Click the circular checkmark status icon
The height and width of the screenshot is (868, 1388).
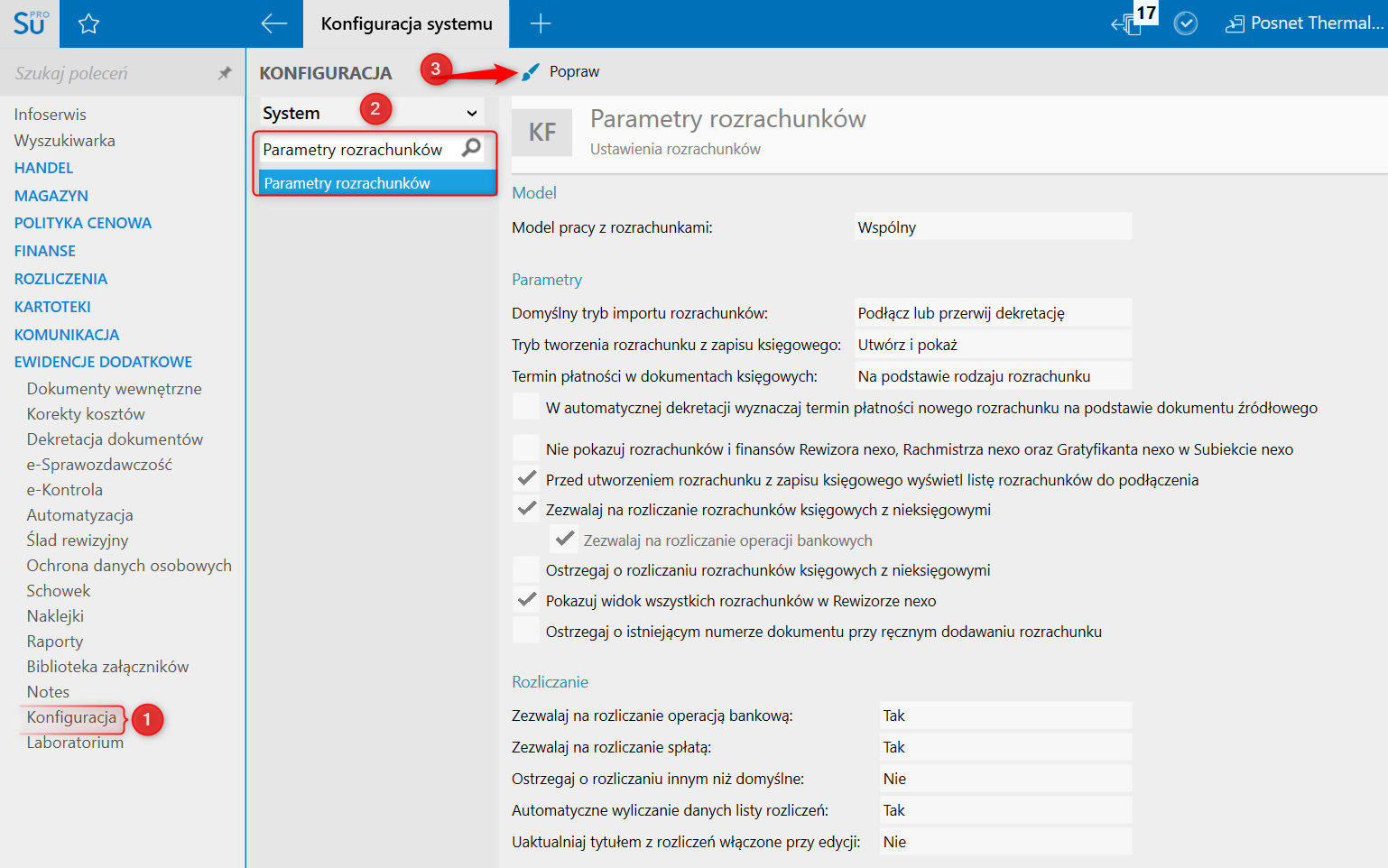click(x=1185, y=24)
